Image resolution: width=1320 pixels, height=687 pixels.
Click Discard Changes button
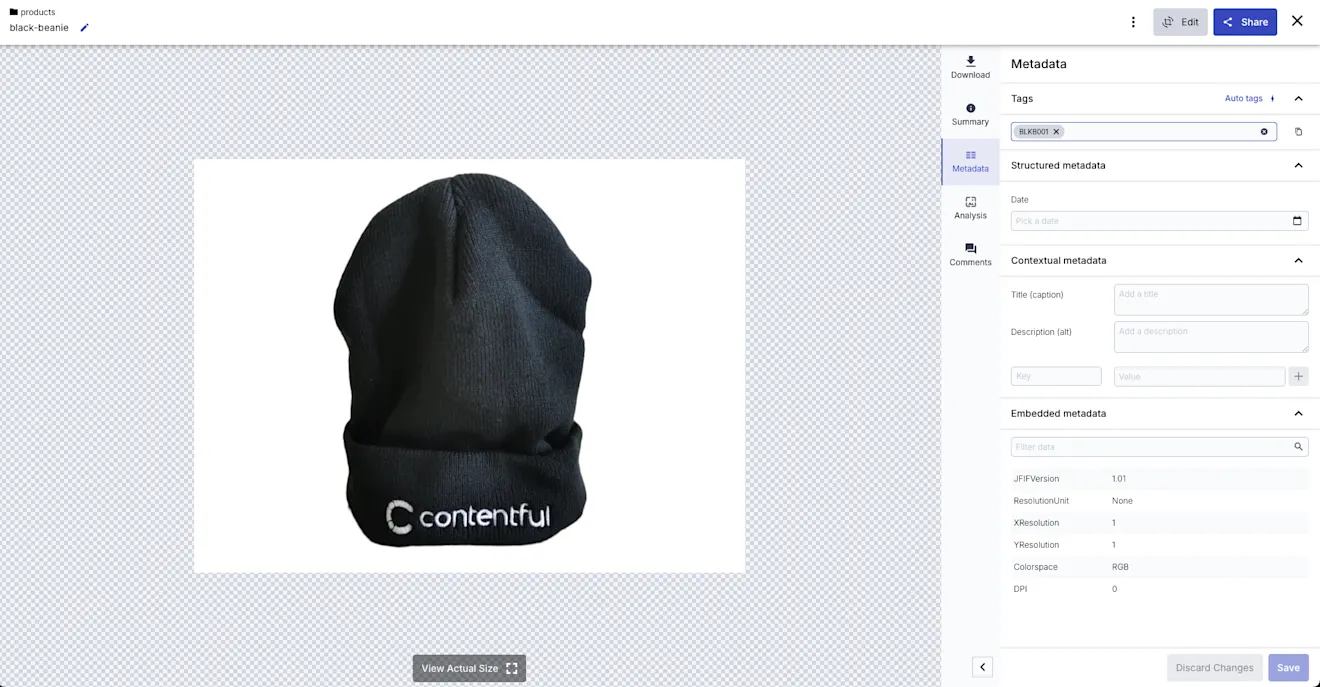point(1214,668)
